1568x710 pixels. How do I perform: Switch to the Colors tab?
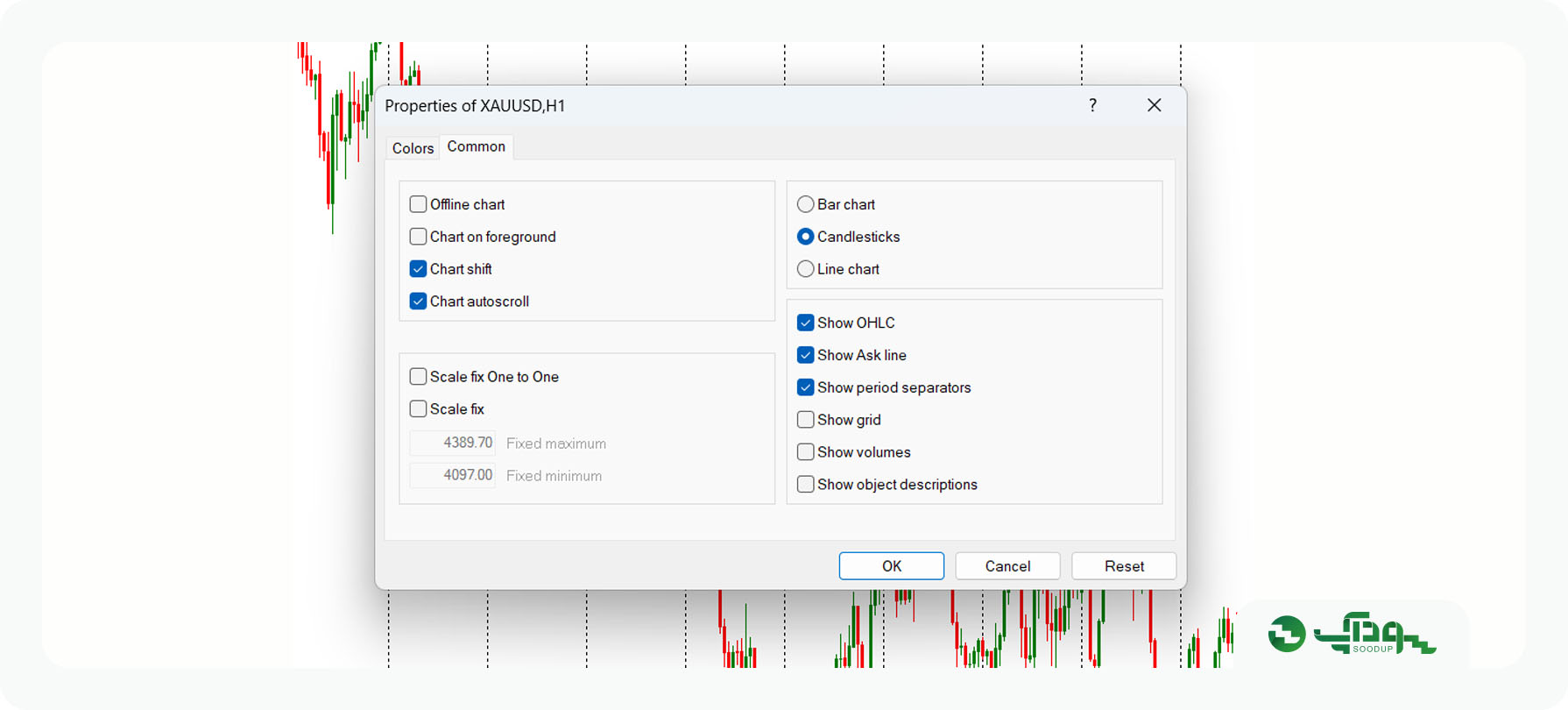[413, 148]
